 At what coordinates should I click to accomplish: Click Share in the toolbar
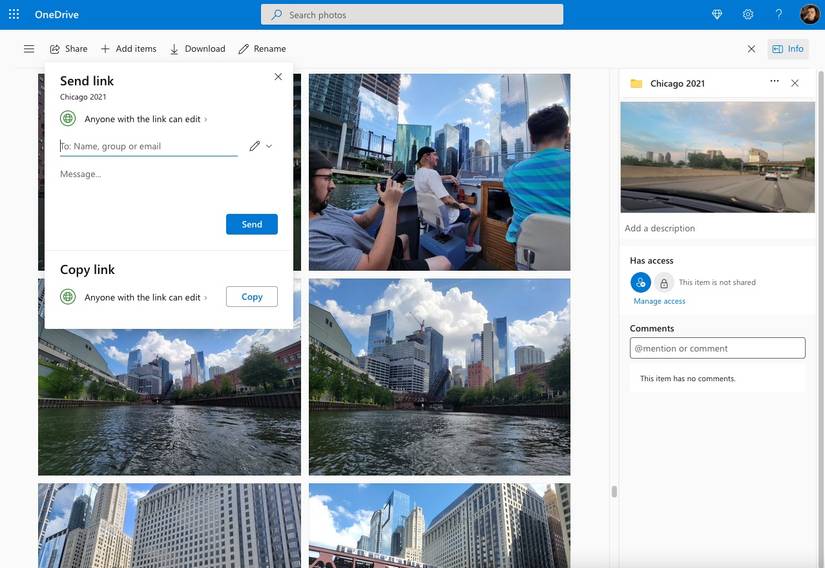coord(69,49)
